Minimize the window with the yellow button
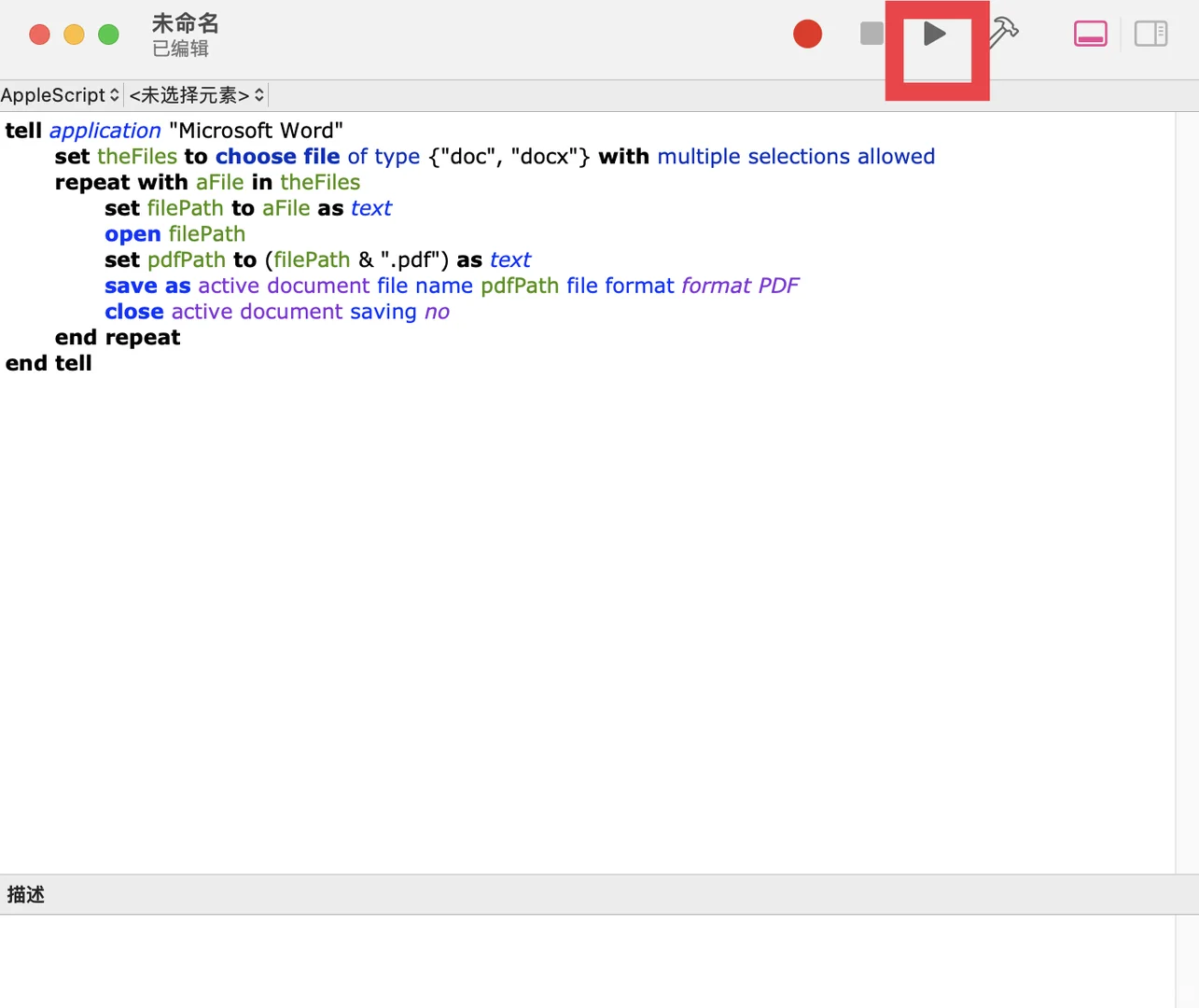1199x1008 pixels. pos(73,34)
